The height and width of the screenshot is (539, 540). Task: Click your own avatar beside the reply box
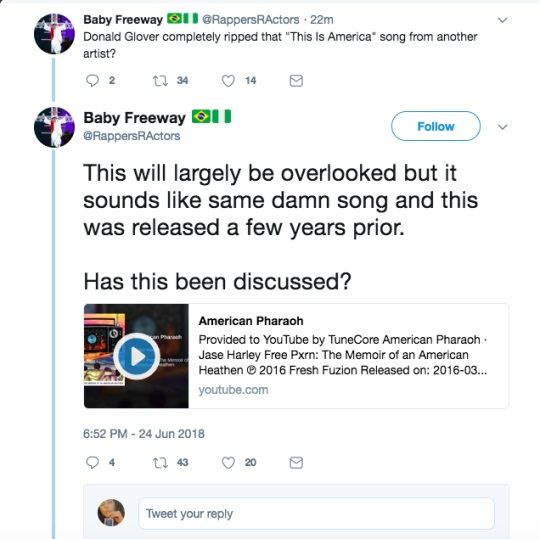pyautogui.click(x=111, y=512)
